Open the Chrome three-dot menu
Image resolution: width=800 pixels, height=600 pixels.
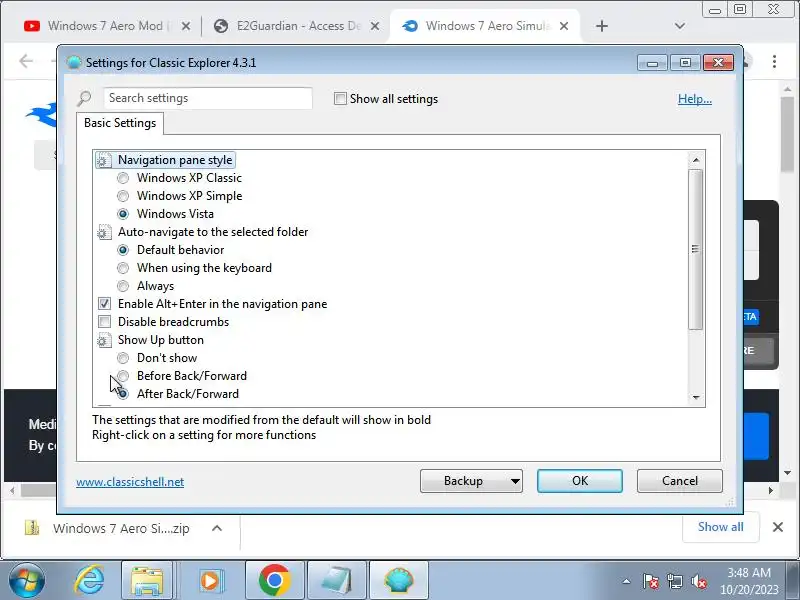tap(774, 62)
